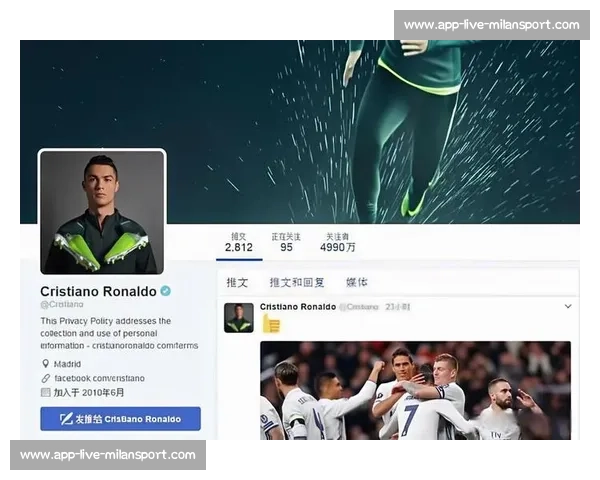Viewport: 600px width, 480px height.
Task: Click the Madrid location text
Action: pos(67,364)
